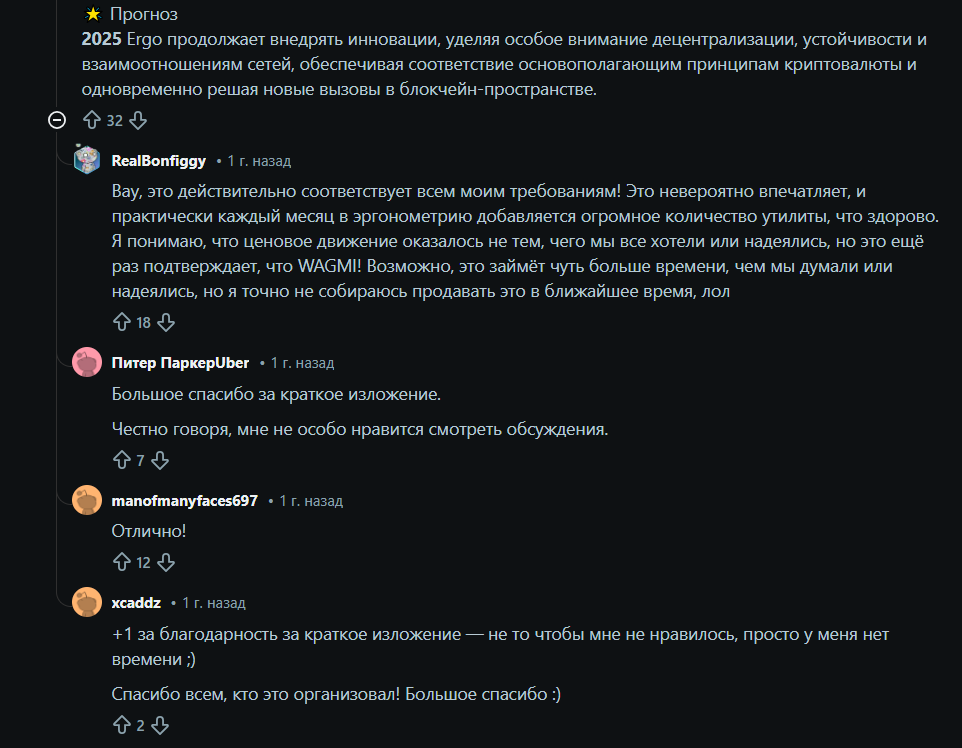Downvote the top comment showing 32 votes
Image resolution: width=962 pixels, height=748 pixels.
(137, 120)
